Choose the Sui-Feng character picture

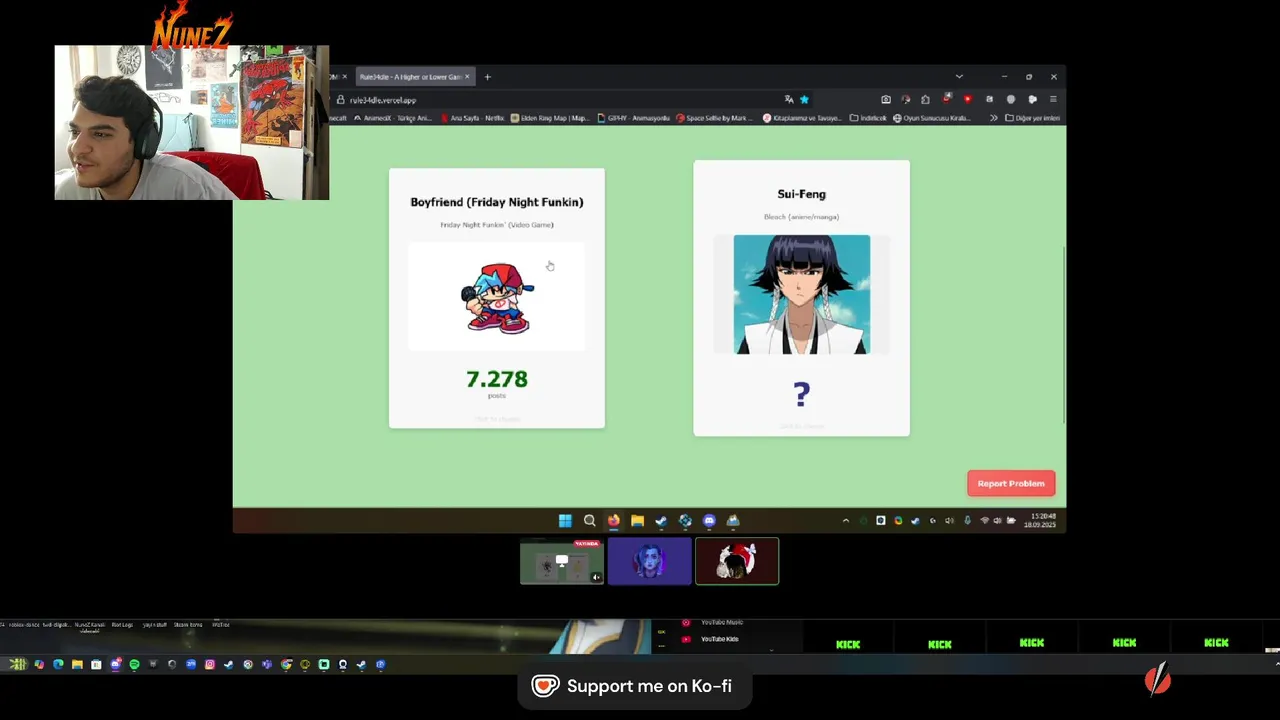(x=802, y=294)
